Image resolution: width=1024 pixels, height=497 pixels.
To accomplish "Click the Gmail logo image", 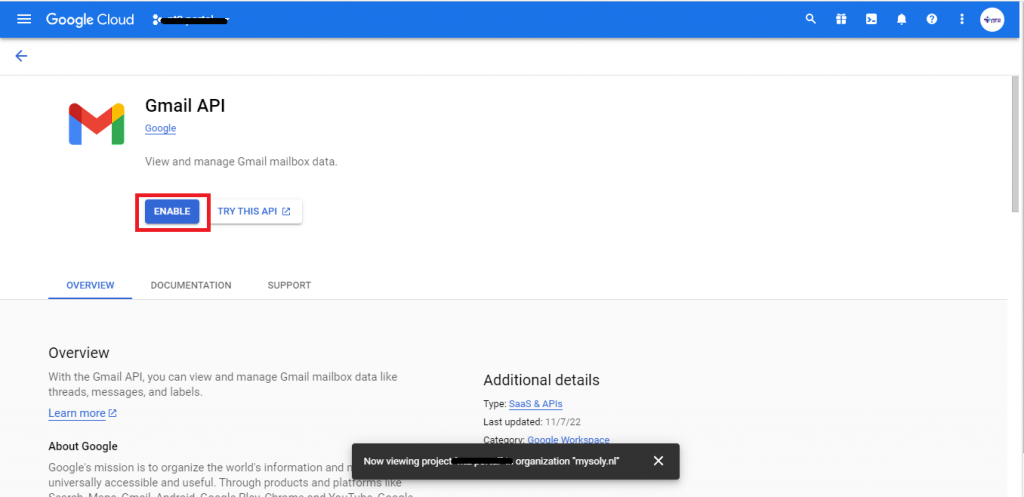I will pos(97,124).
